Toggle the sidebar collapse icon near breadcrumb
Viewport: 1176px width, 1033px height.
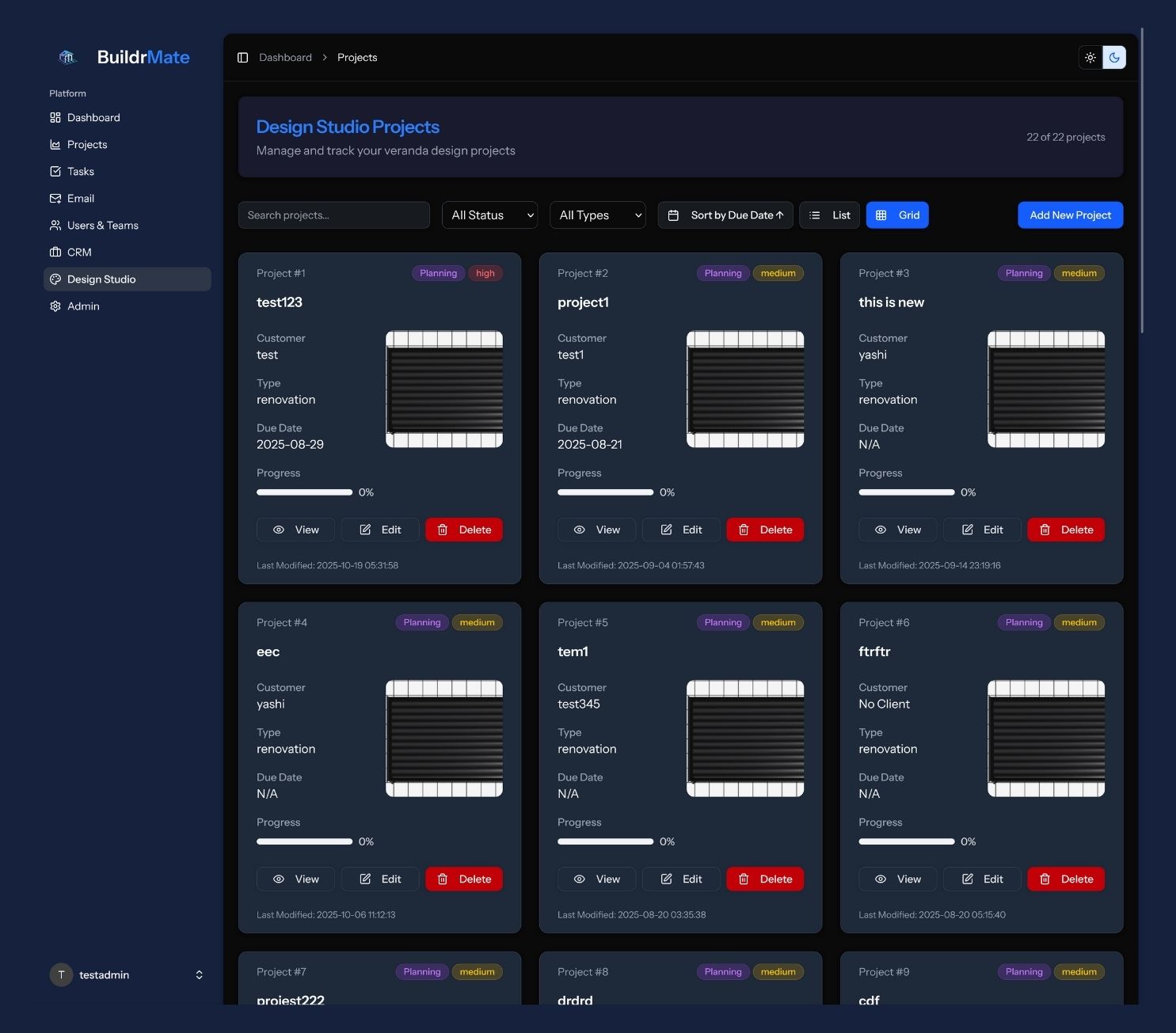point(243,57)
